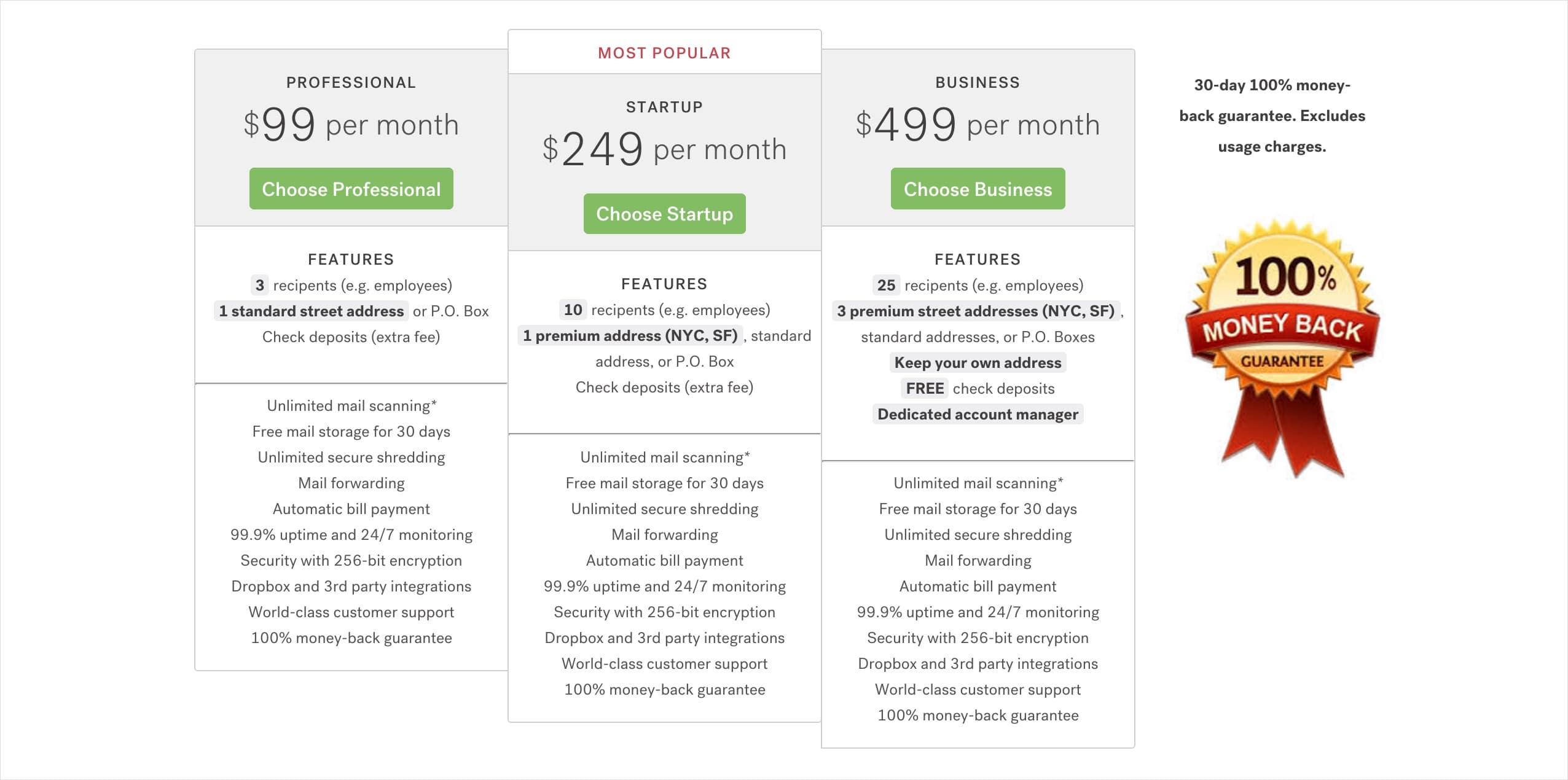The image size is (1568, 780).
Task: Click the BUSINESS plan heading
Action: click(978, 82)
